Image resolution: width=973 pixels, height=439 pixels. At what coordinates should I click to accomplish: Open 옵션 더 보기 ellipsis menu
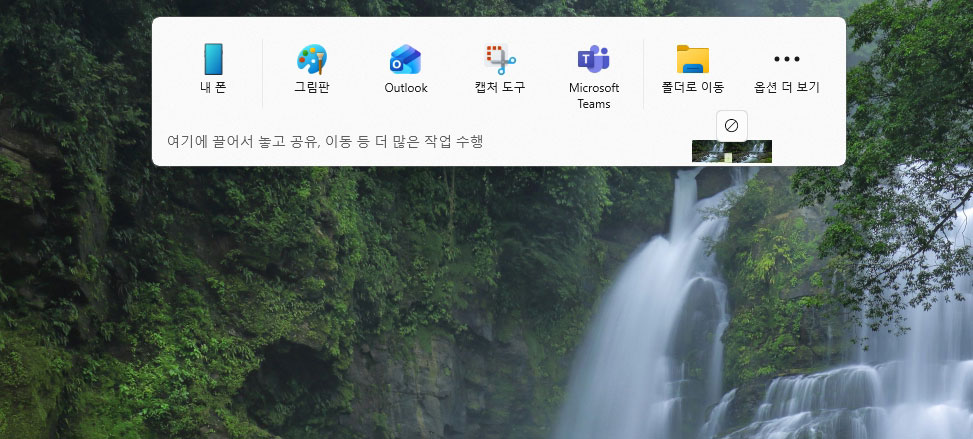click(787, 60)
